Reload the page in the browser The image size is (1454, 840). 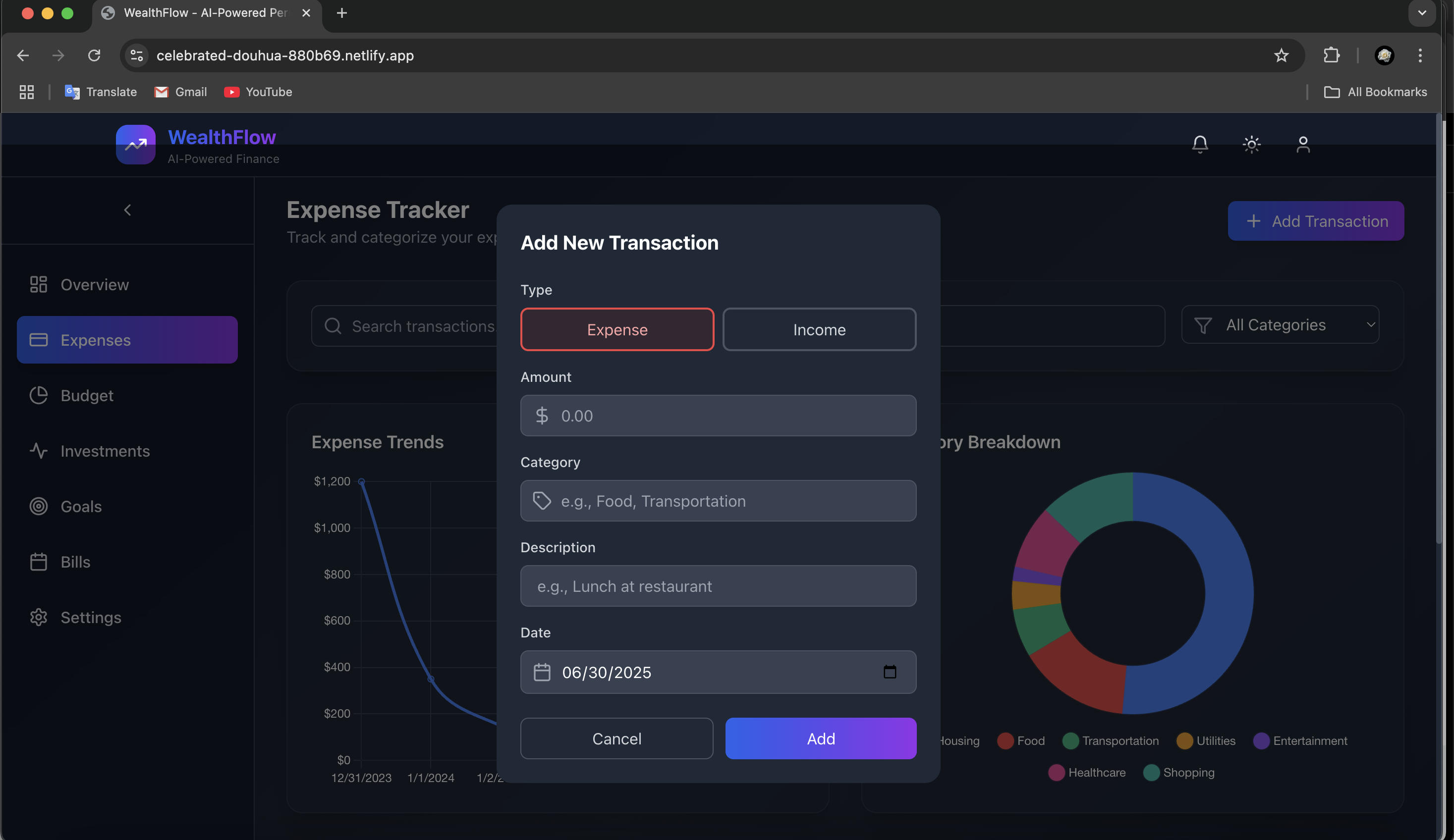coord(94,55)
